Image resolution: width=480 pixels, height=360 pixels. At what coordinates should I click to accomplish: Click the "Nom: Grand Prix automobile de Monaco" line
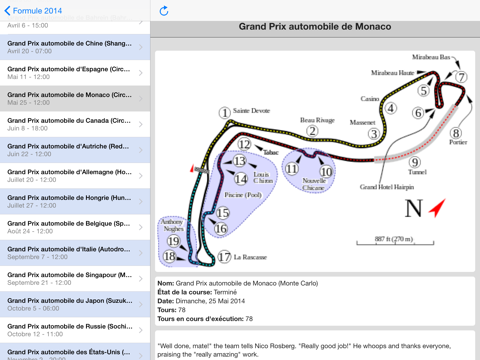[238, 283]
